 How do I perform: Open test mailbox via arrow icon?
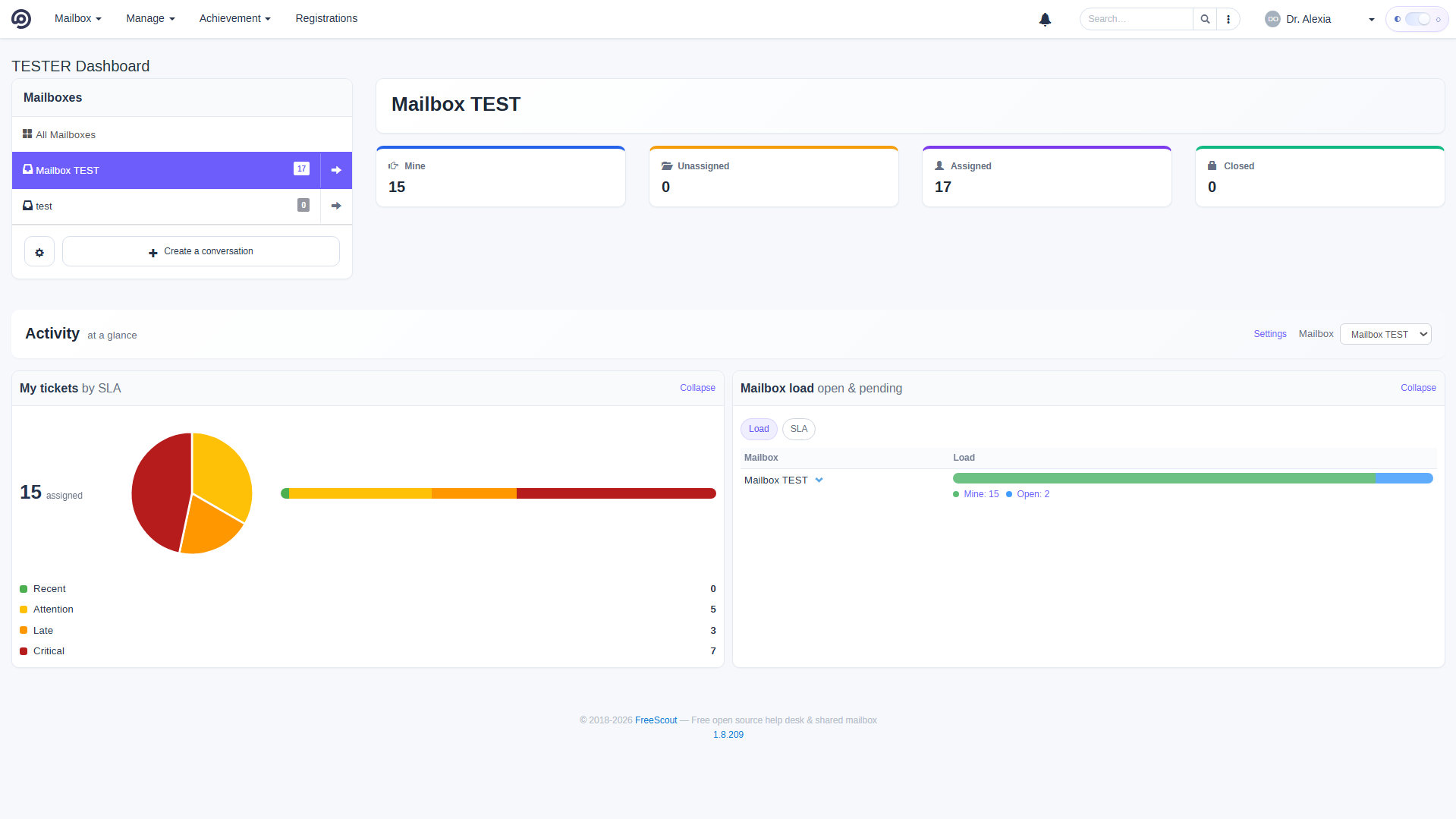(x=336, y=206)
